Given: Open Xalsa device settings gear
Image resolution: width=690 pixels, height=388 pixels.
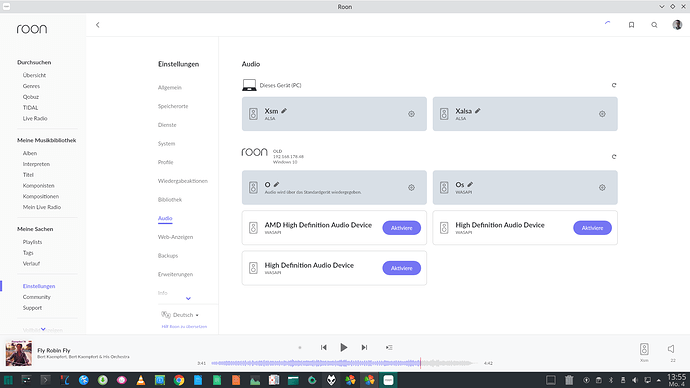Looking at the screenshot, I should point(602,114).
